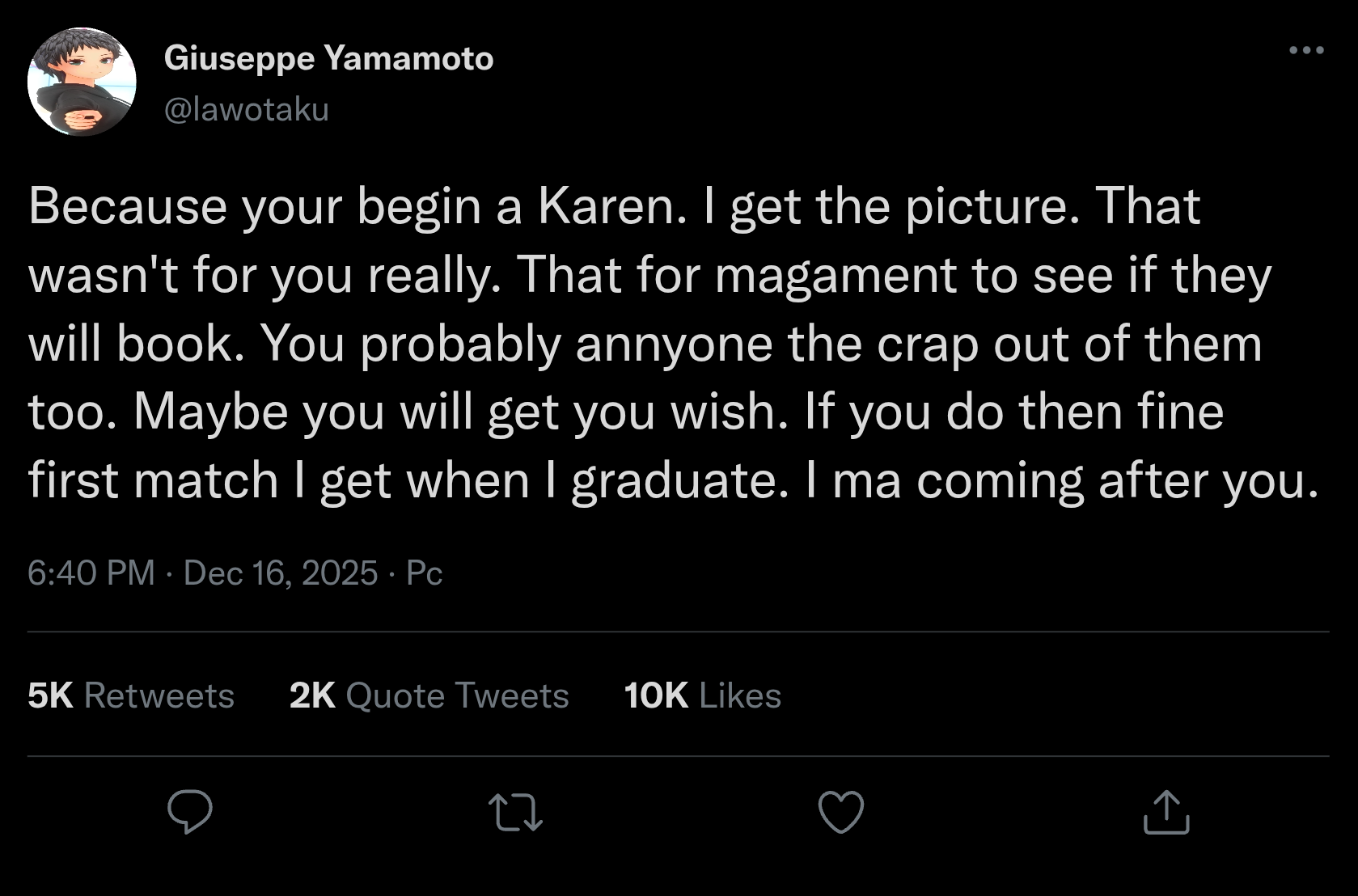Click the @lawotaku handle
Viewport: 1358px width, 896px height.
click(247, 109)
